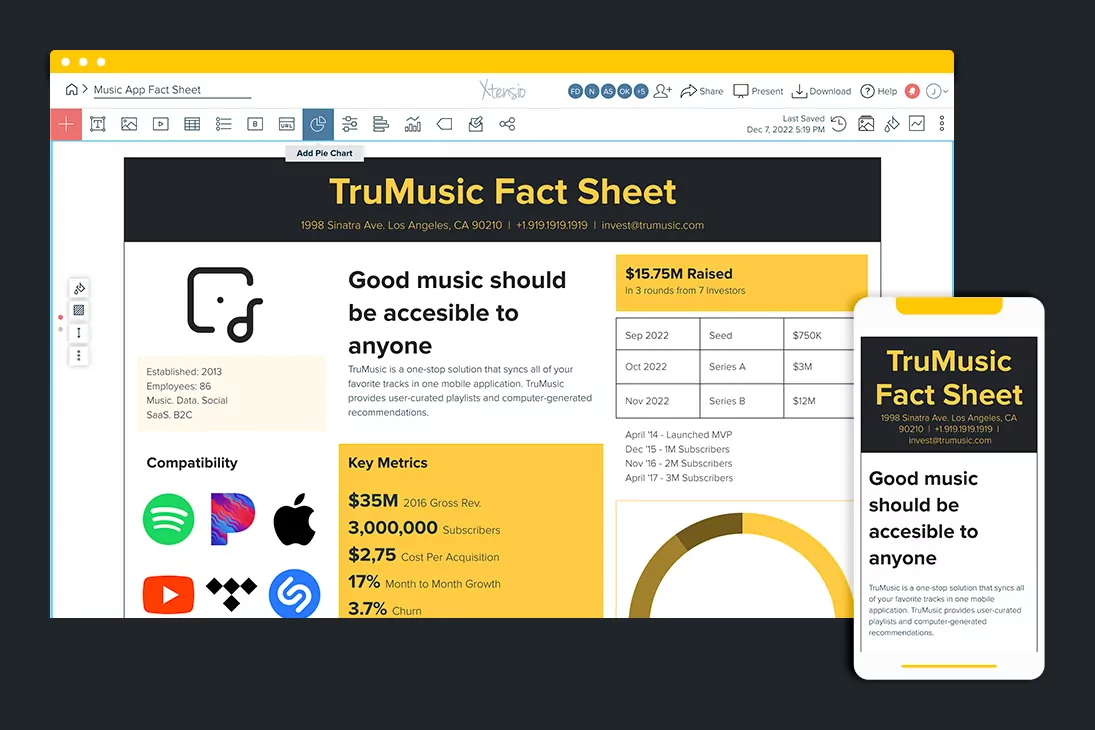
Task: Insert a table
Action: pyautogui.click(x=192, y=124)
